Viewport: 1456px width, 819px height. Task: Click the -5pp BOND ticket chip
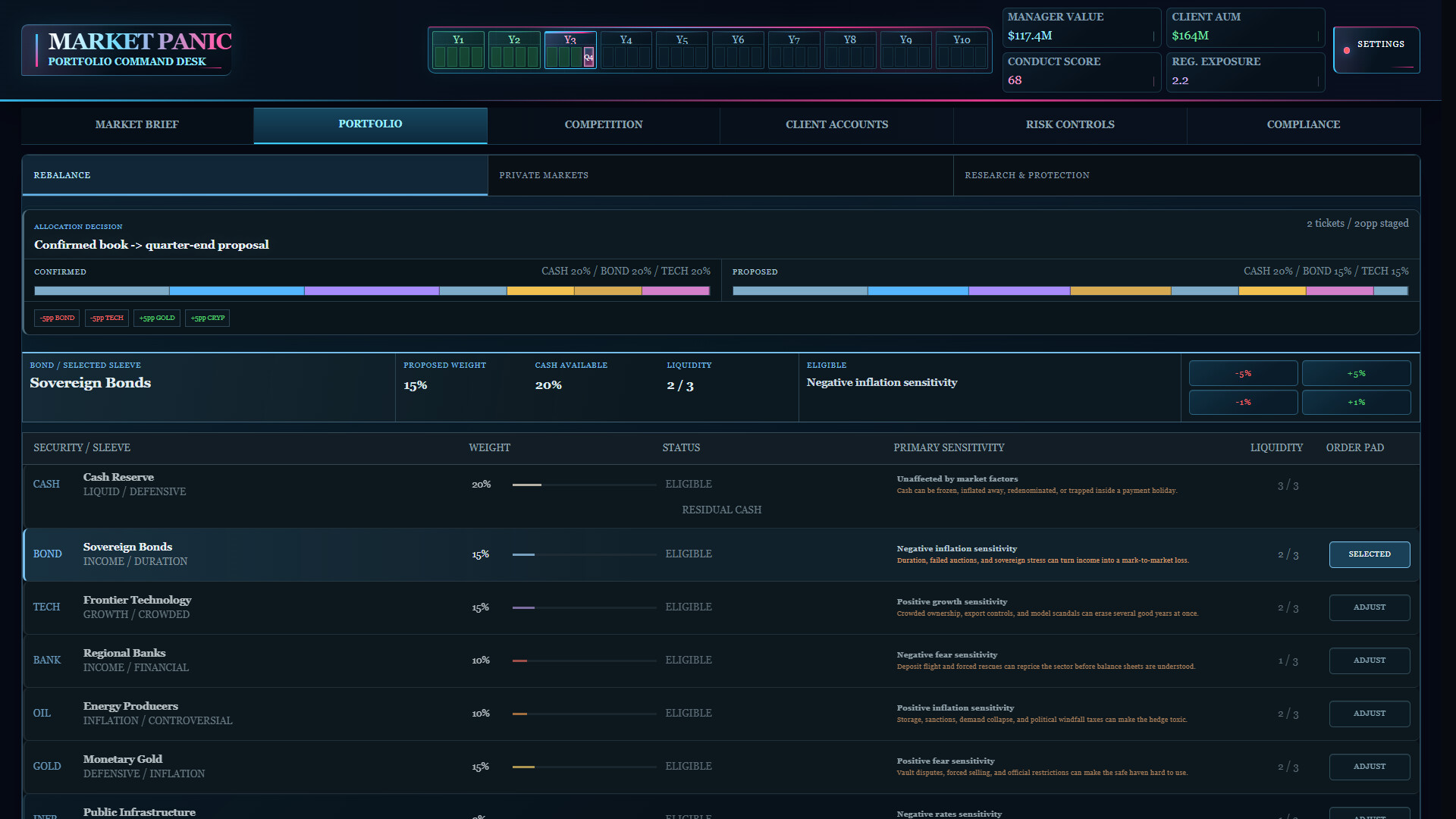click(57, 318)
